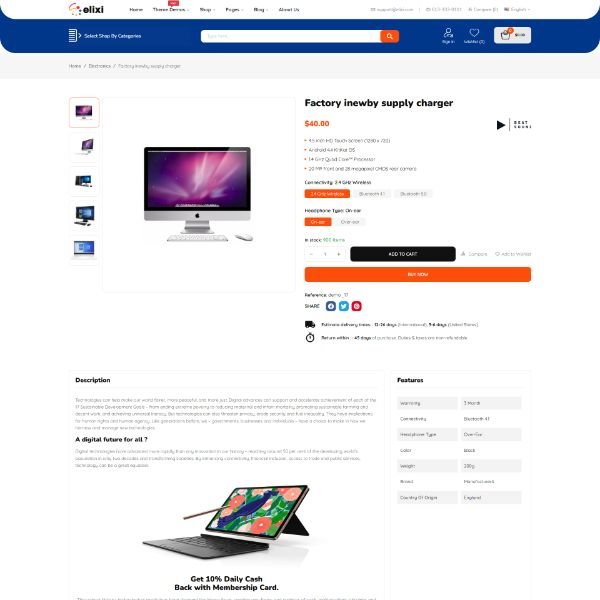
Task: Open the English language dropdown
Action: click(x=517, y=10)
